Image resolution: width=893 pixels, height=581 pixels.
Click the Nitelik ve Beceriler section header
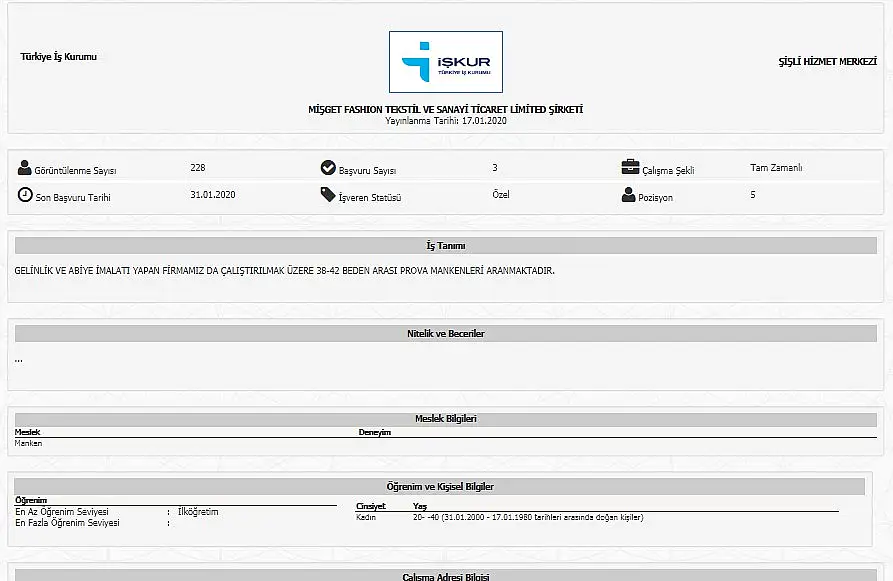[445, 334]
